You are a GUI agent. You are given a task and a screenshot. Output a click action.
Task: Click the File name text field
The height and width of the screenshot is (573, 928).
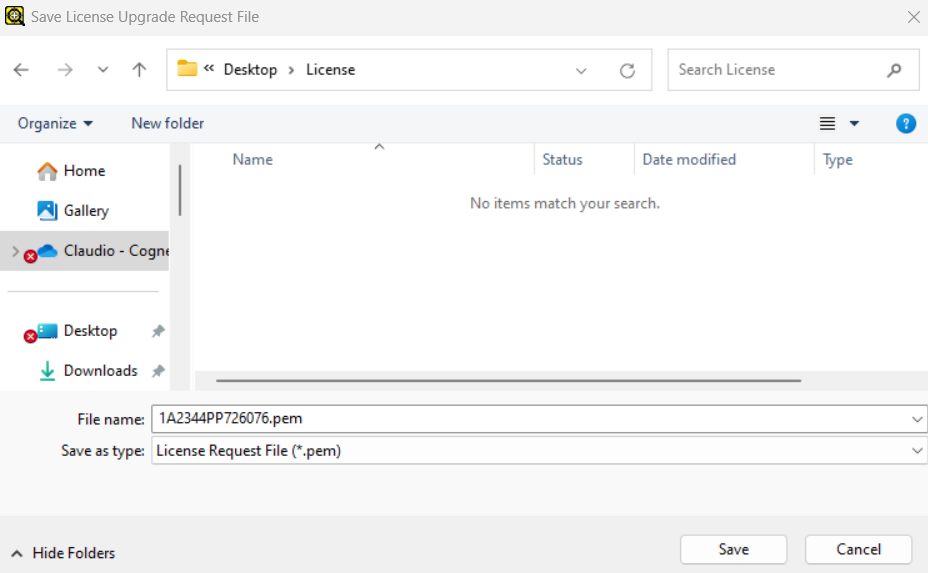pyautogui.click(x=530, y=419)
